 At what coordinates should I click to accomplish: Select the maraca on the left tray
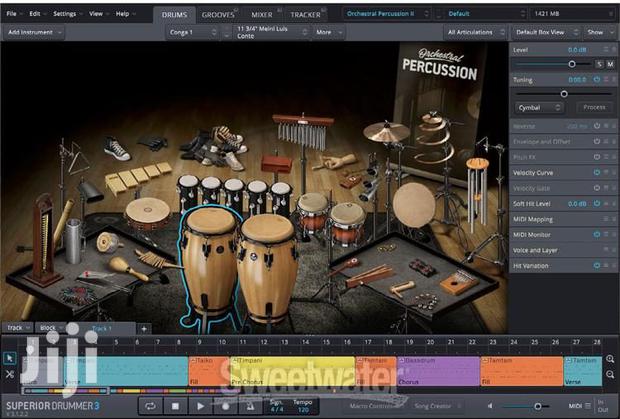tap(128, 268)
